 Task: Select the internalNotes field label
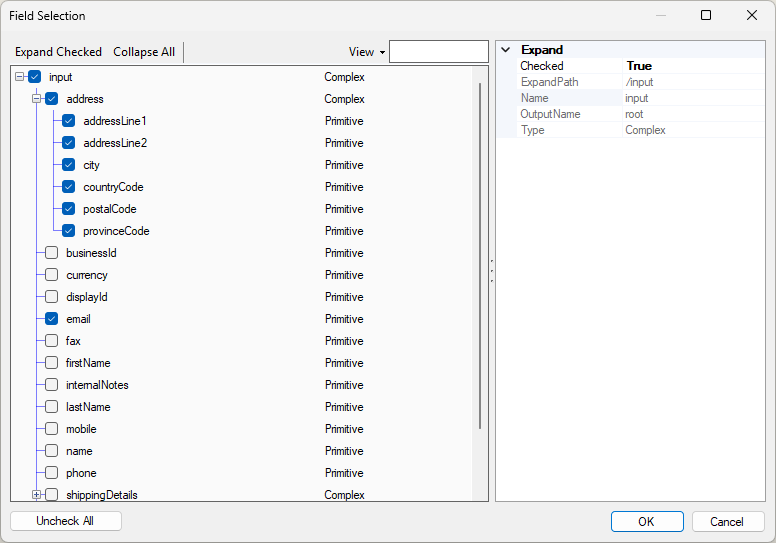(97, 385)
